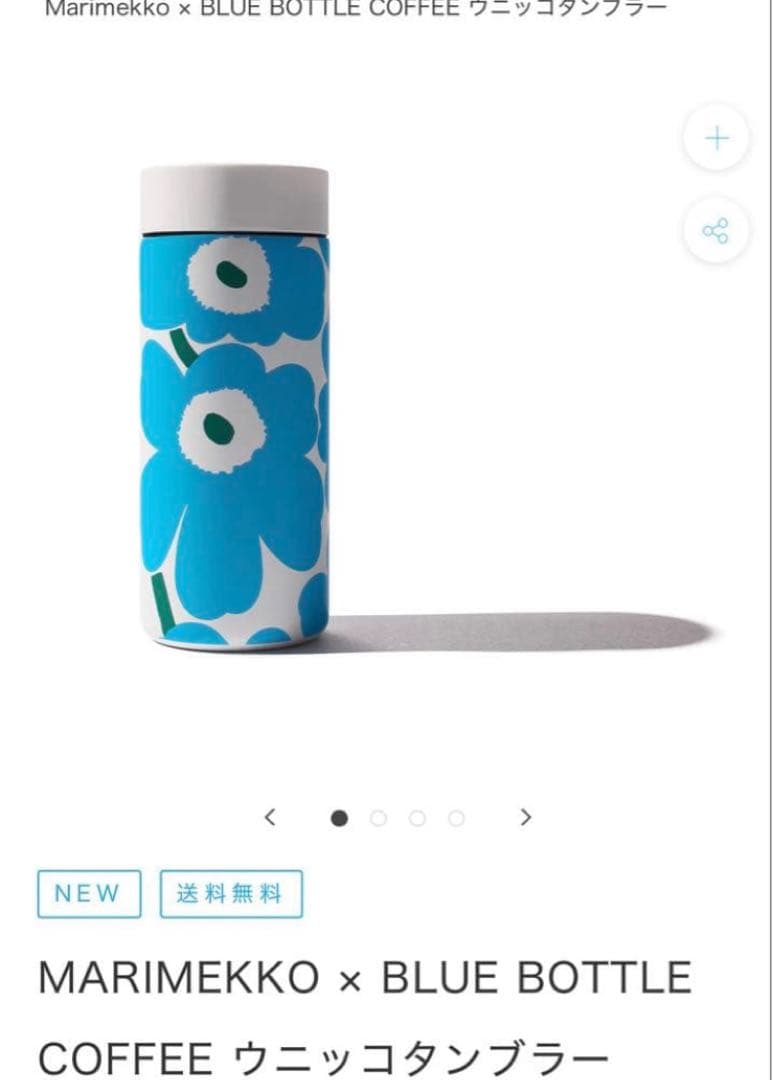Click the green flower center on tumbler top
Image resolution: width=772 pixels, height=1080 pixels.
(231, 275)
